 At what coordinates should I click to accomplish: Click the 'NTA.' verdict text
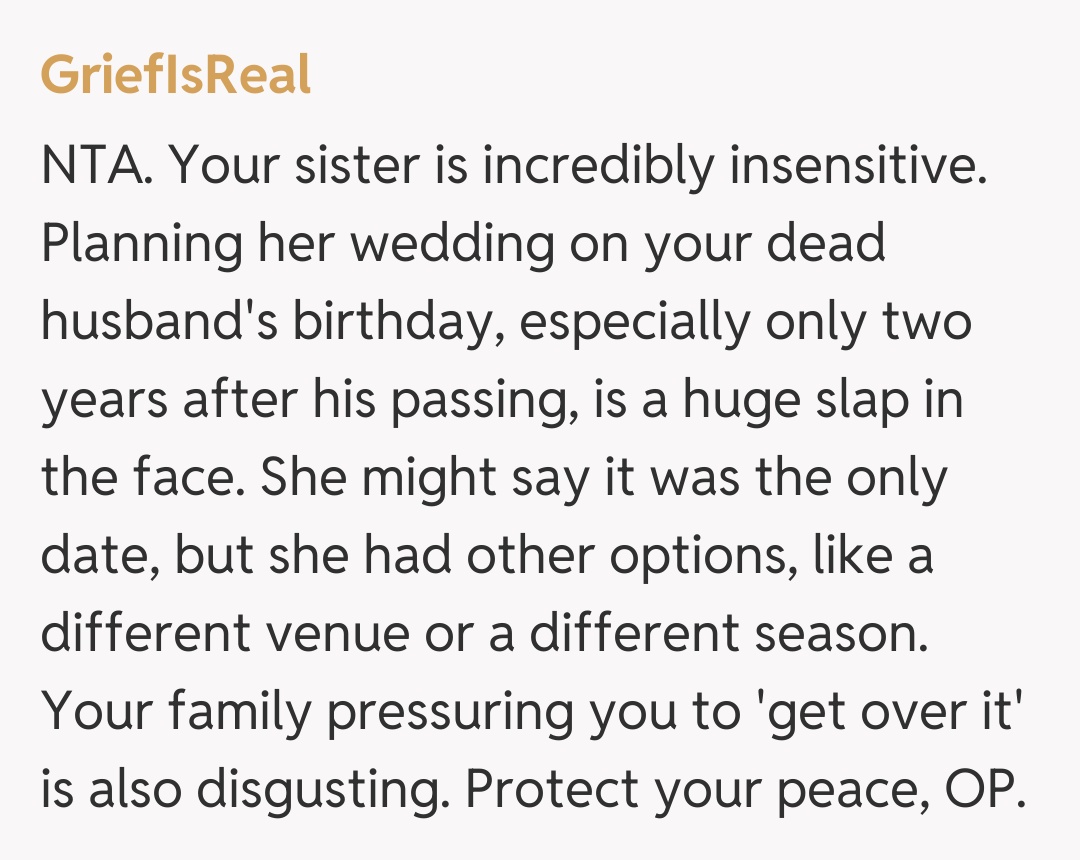[x=97, y=167]
